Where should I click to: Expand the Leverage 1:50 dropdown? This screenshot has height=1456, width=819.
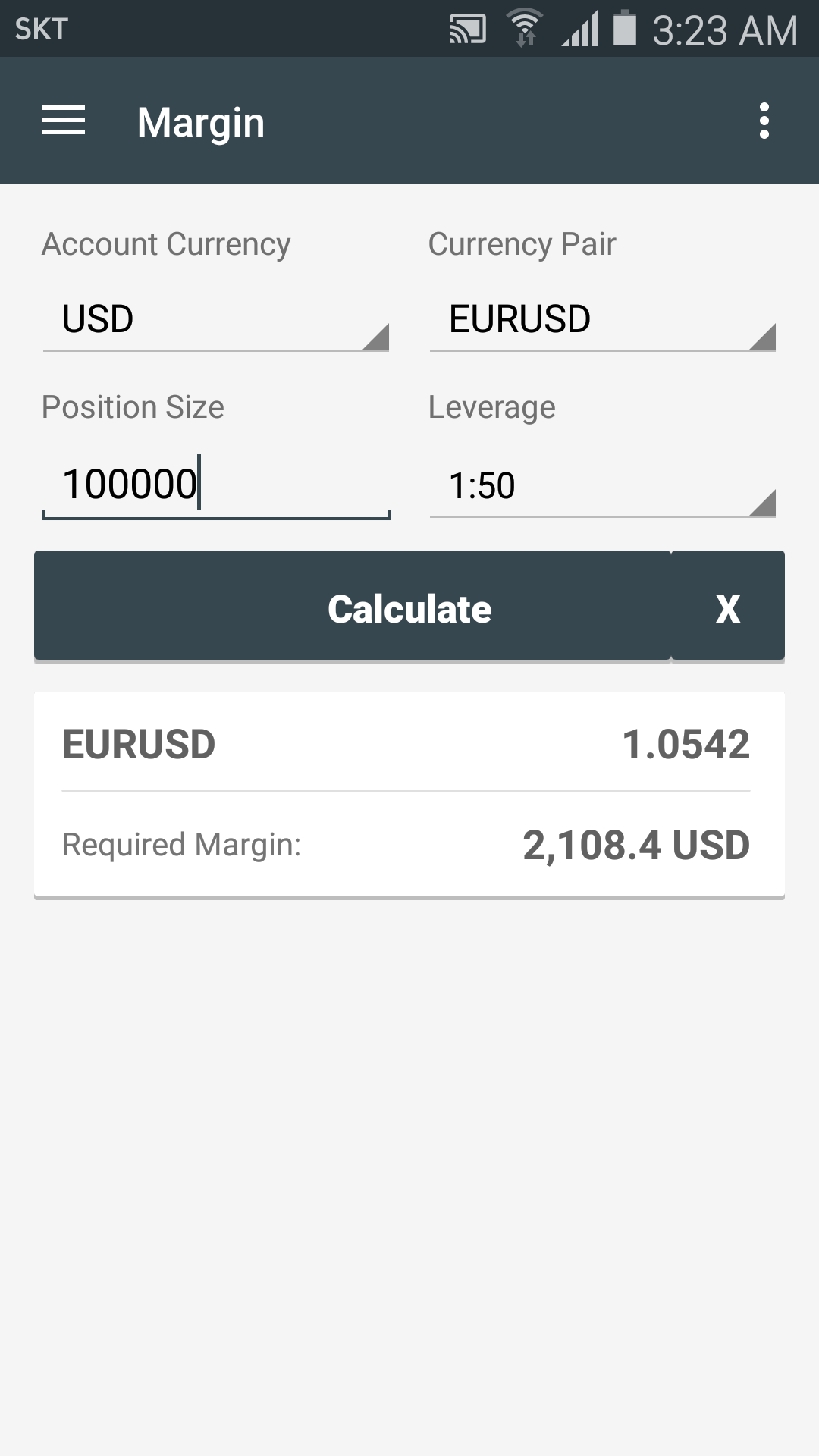pos(602,486)
